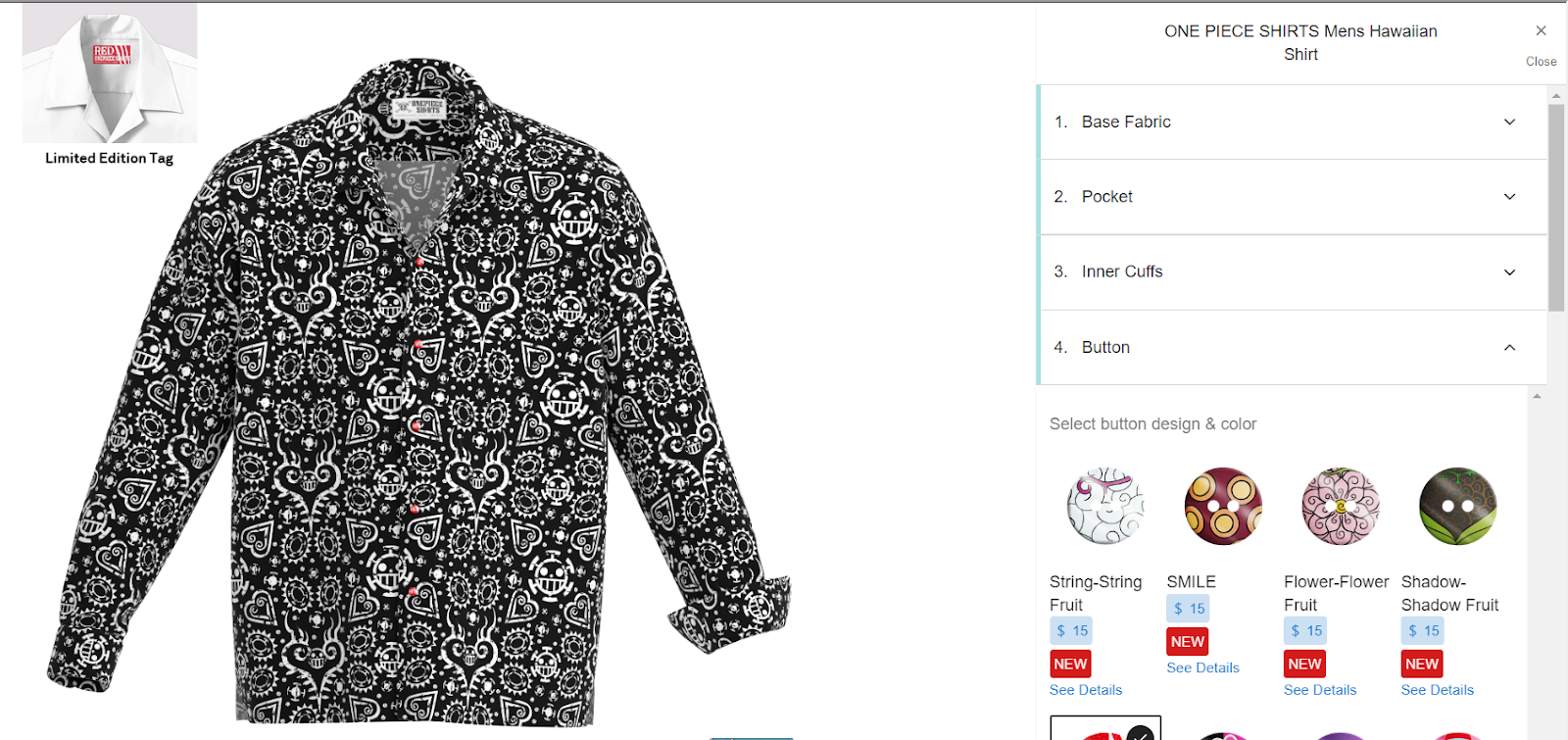Expand the Base Fabric section chevron
Screen dimensions: 1568x740
(x=1509, y=122)
